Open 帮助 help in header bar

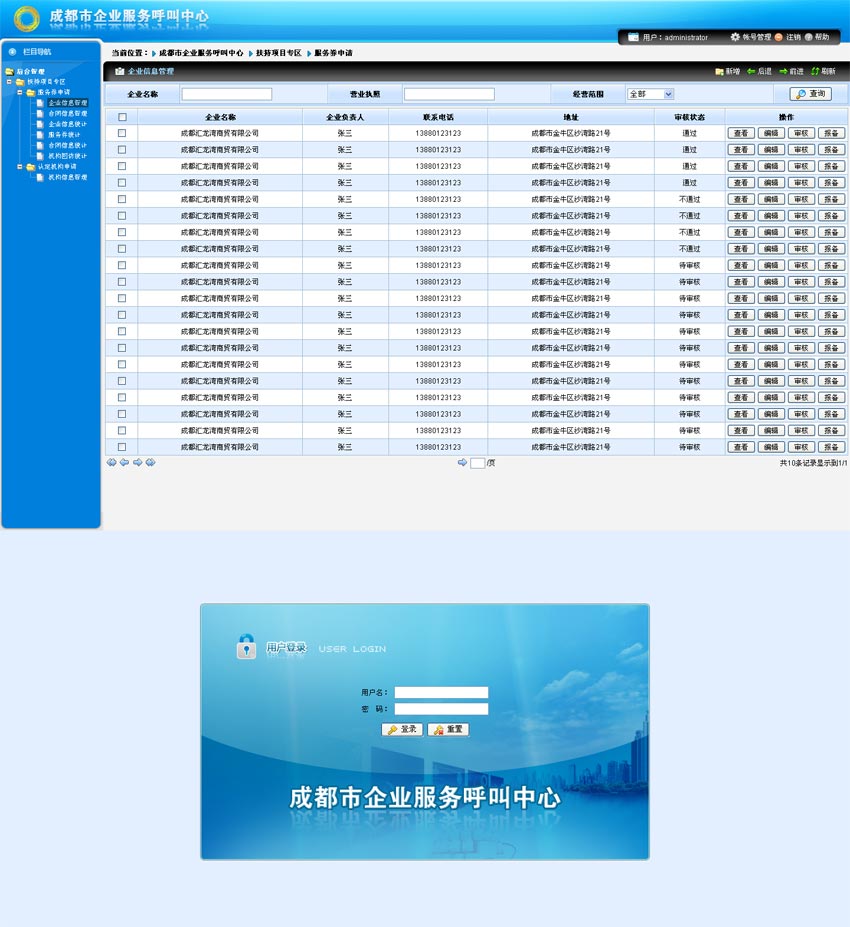(808, 37)
